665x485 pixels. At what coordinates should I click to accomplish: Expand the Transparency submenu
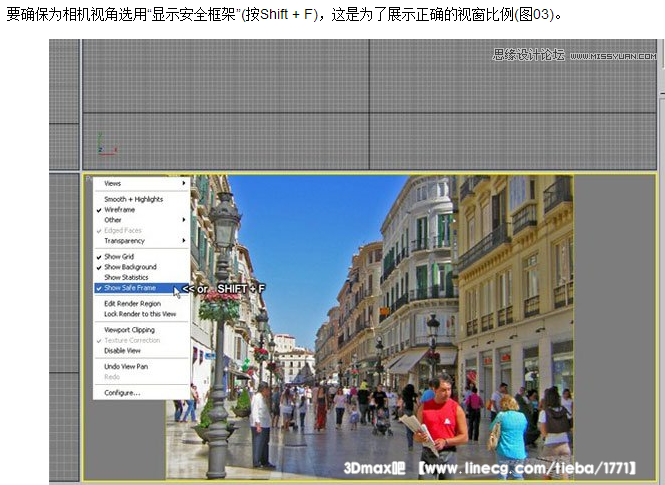141,240
